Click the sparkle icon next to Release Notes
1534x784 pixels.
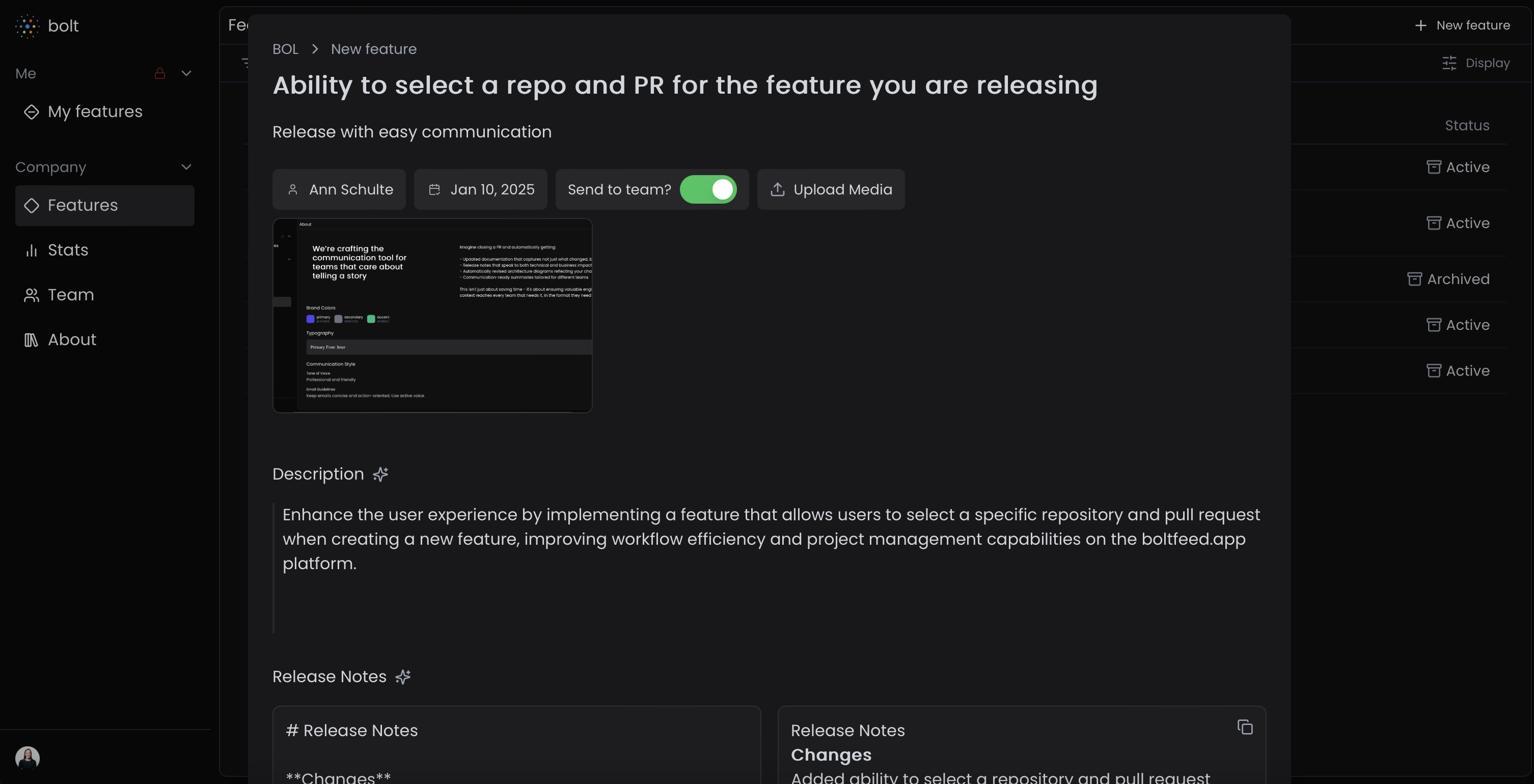403,677
